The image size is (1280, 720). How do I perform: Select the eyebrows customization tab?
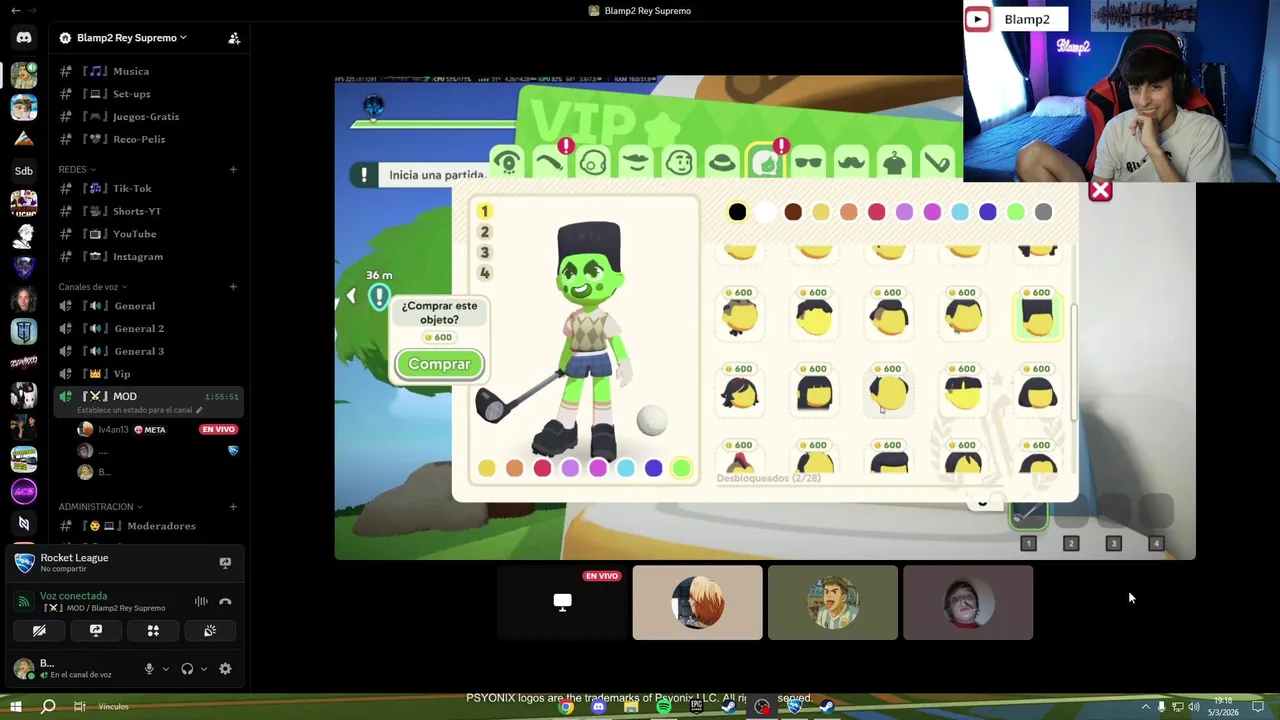pos(549,162)
